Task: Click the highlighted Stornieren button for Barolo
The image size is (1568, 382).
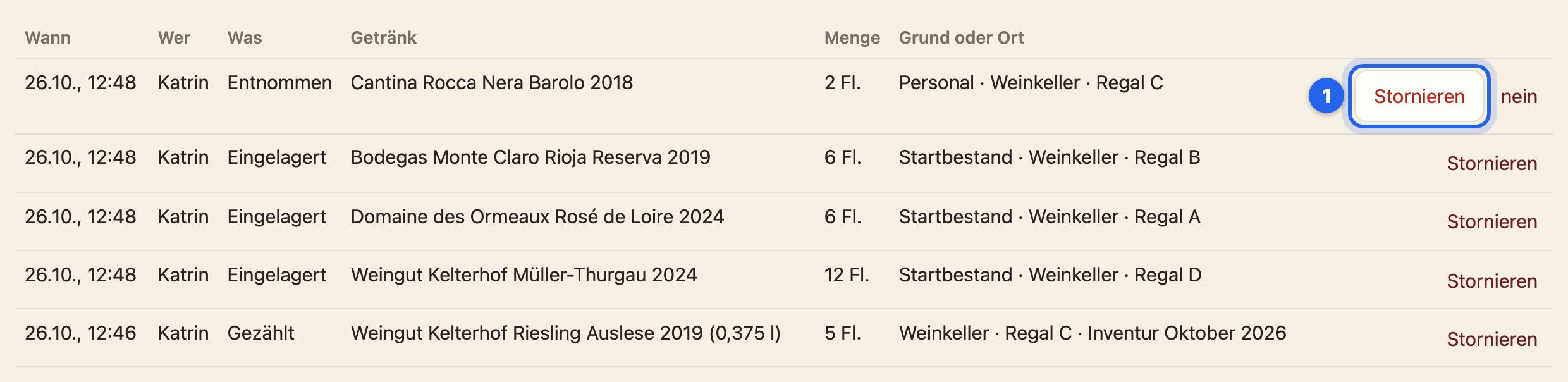Action: [1419, 96]
